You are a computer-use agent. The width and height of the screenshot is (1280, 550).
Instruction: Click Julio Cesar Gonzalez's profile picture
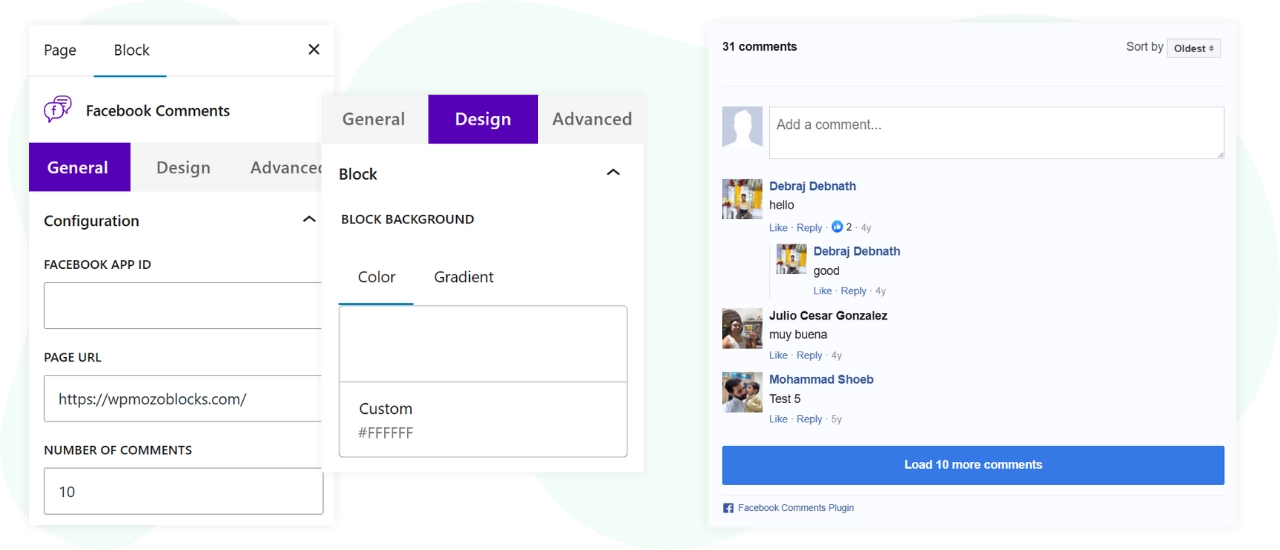tap(742, 328)
